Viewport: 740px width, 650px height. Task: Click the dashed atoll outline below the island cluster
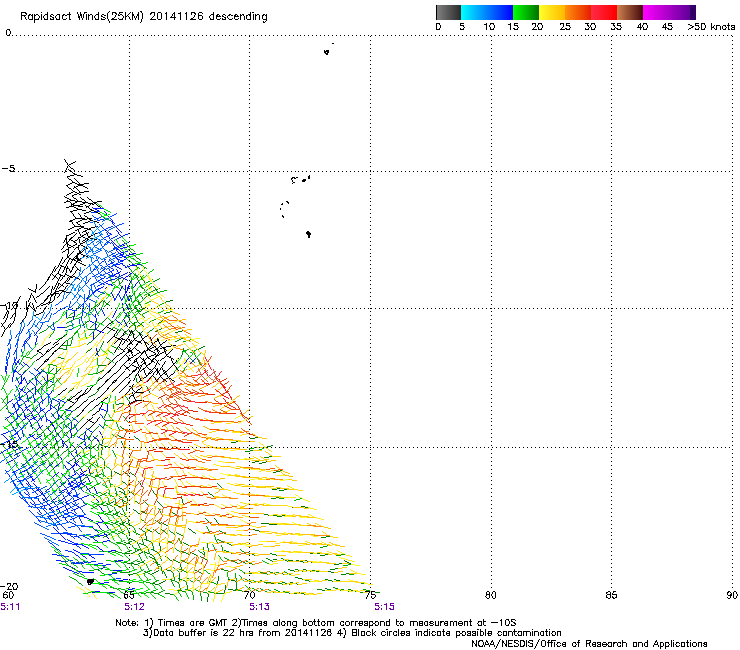284,209
